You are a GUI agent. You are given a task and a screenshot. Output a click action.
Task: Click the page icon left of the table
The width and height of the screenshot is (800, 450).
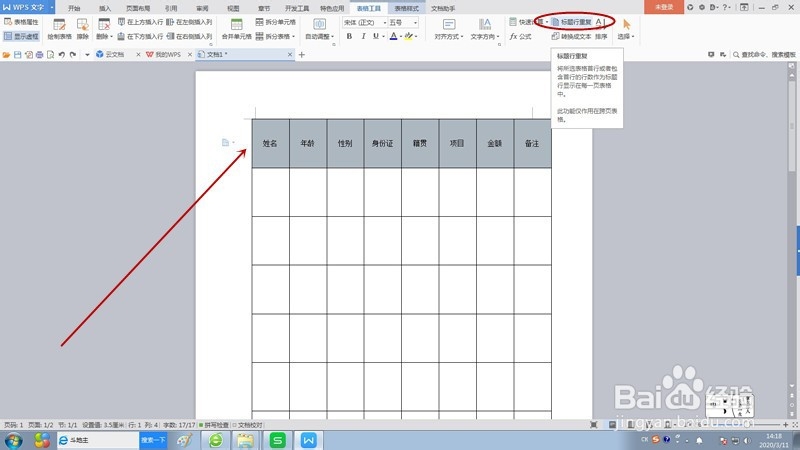tap(226, 142)
